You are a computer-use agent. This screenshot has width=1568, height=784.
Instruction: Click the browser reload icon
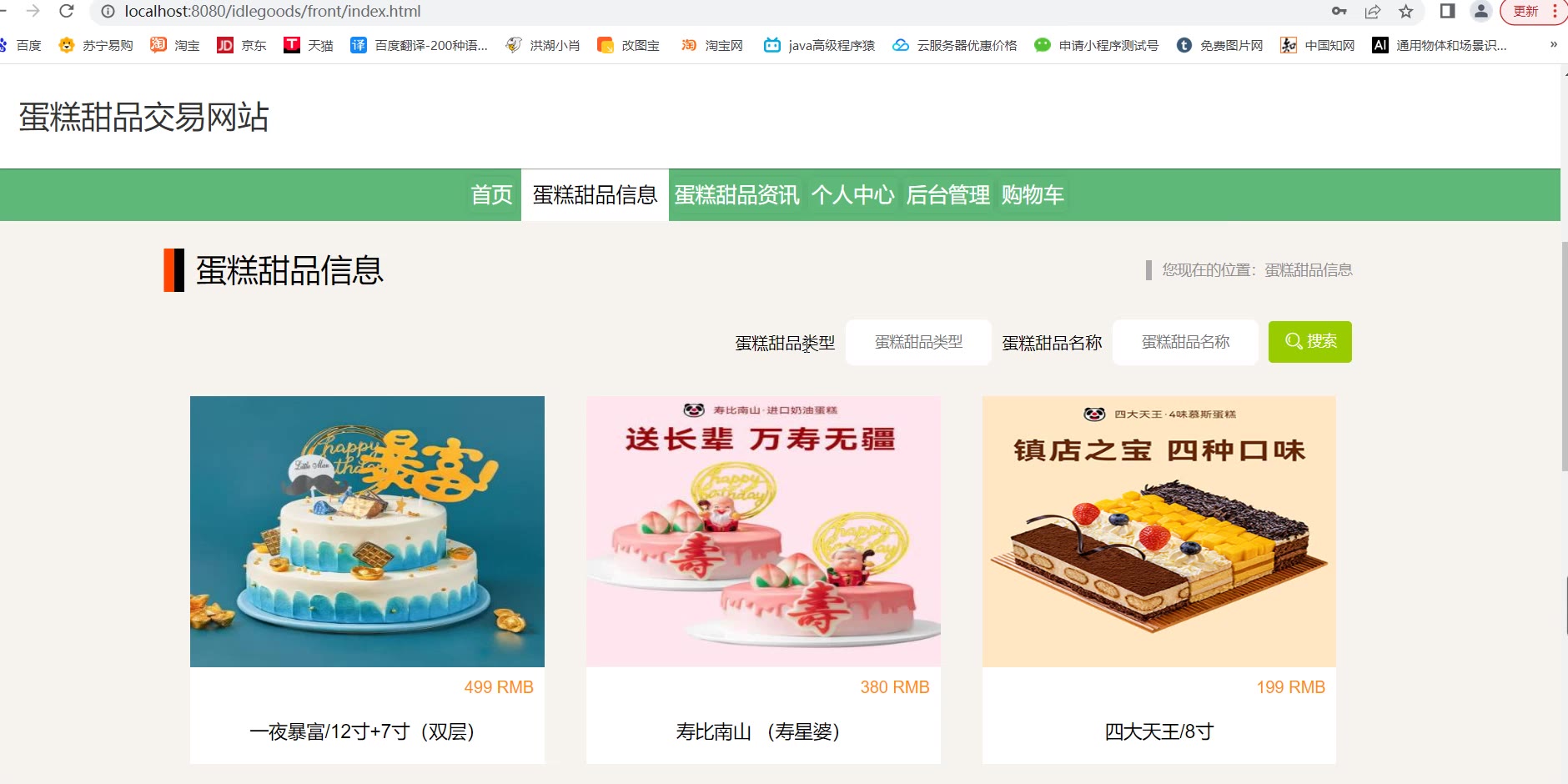point(67,11)
